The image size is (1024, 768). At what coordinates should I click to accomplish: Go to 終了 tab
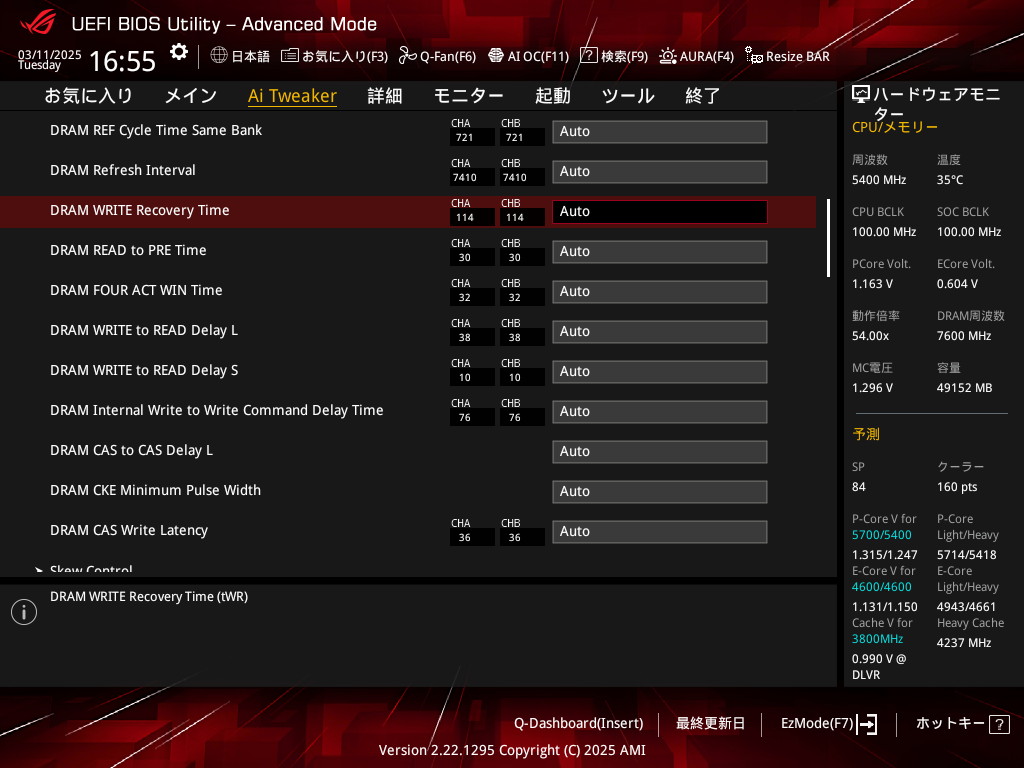point(702,96)
